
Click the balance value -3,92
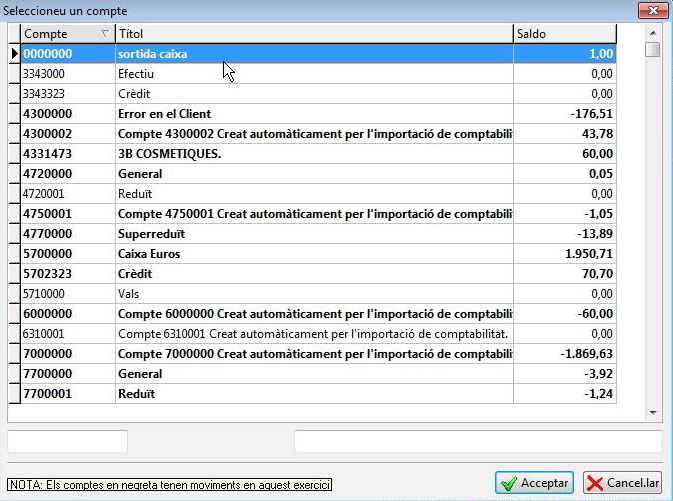(598, 373)
